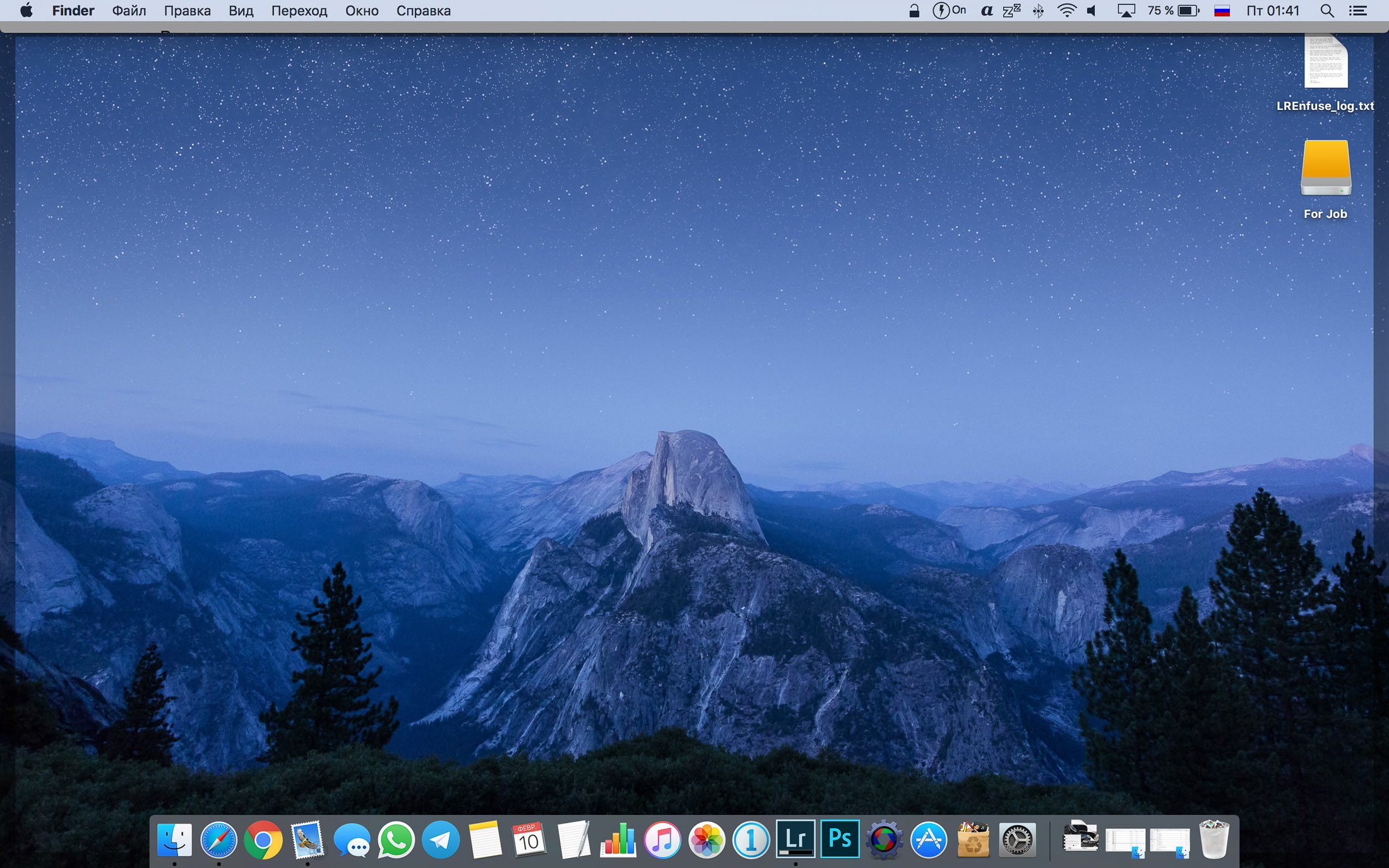Expand the battery 75% status menu

(x=1173, y=11)
